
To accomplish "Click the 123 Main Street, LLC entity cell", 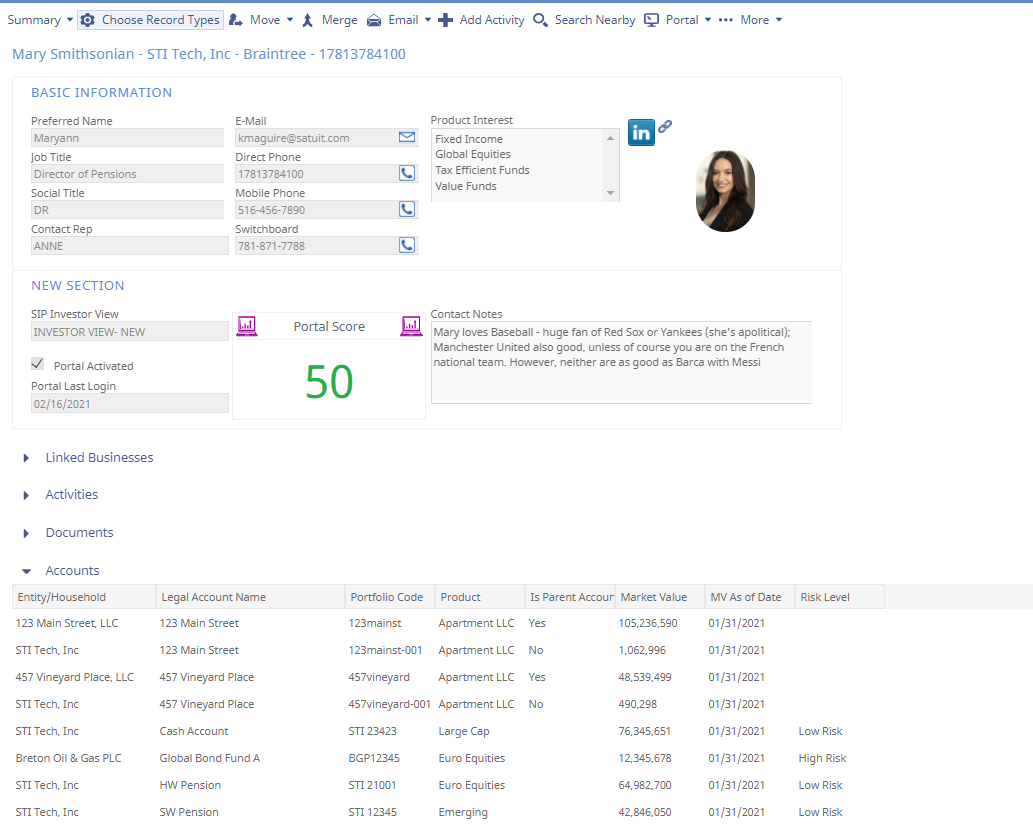I will click(x=67, y=623).
